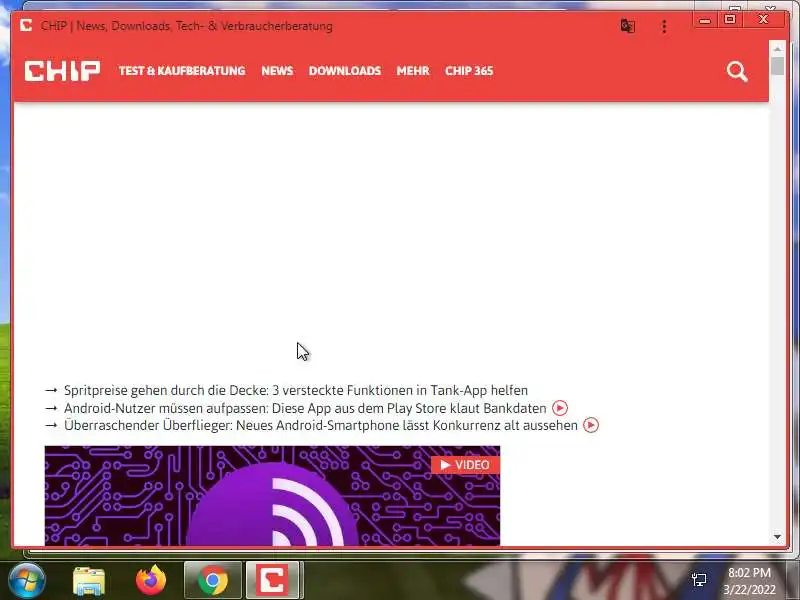The image size is (800, 600).
Task: Open File Explorer from the taskbar
Action: coord(89,581)
